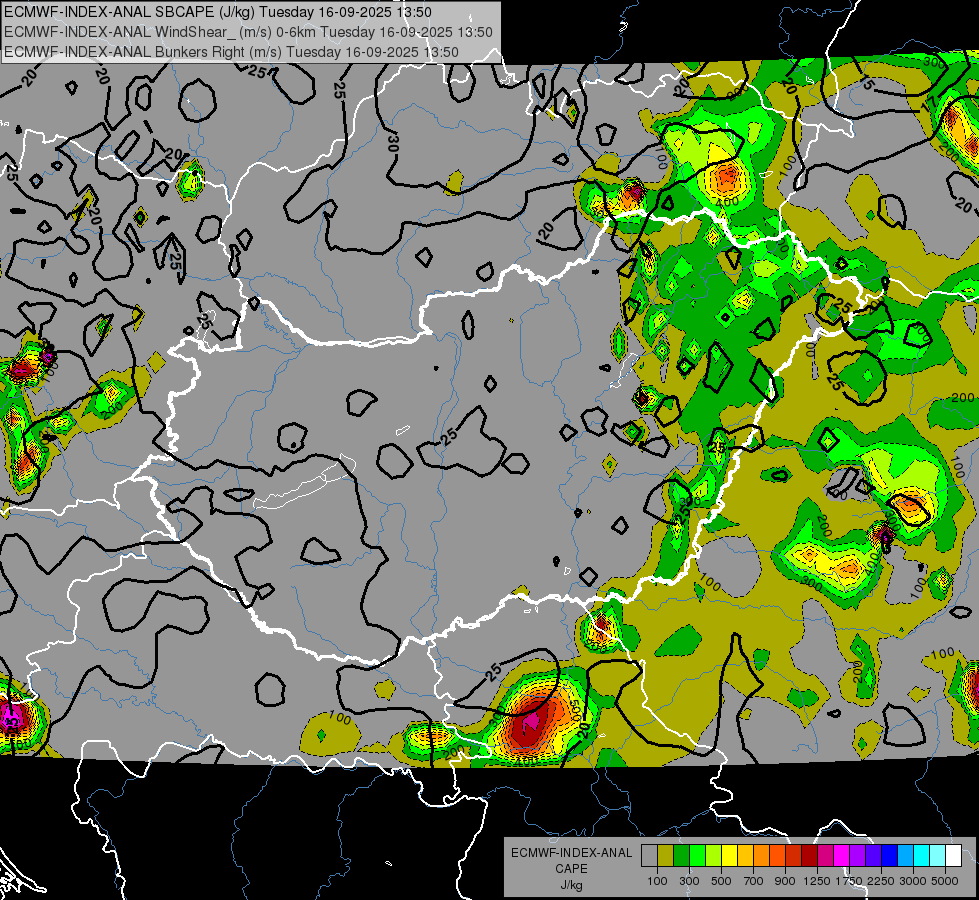The height and width of the screenshot is (900, 979).
Task: Pick the pink-magenta swatch right of 1250
Action: [825, 855]
